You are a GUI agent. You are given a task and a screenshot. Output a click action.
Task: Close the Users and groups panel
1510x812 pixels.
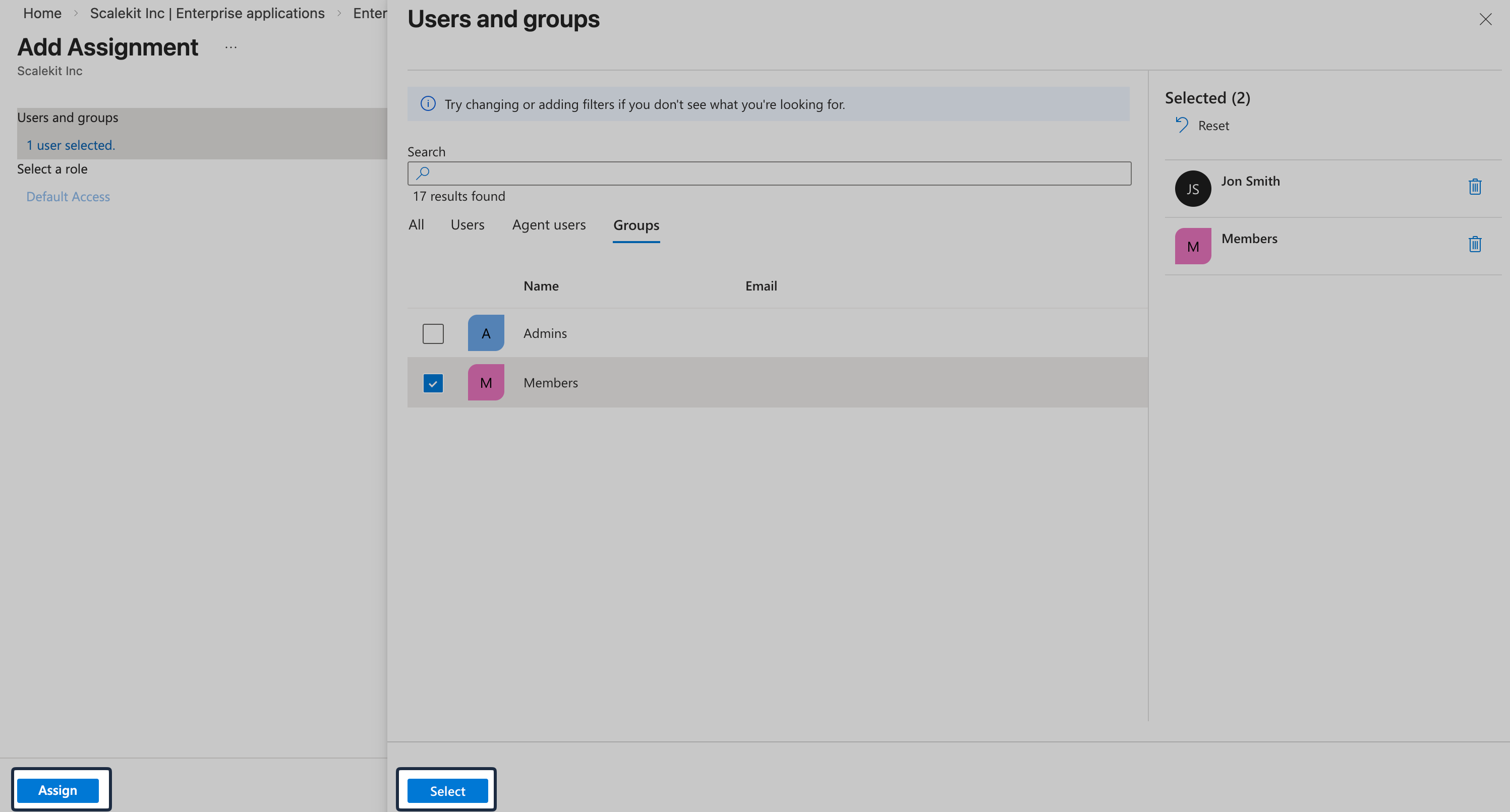(x=1486, y=19)
